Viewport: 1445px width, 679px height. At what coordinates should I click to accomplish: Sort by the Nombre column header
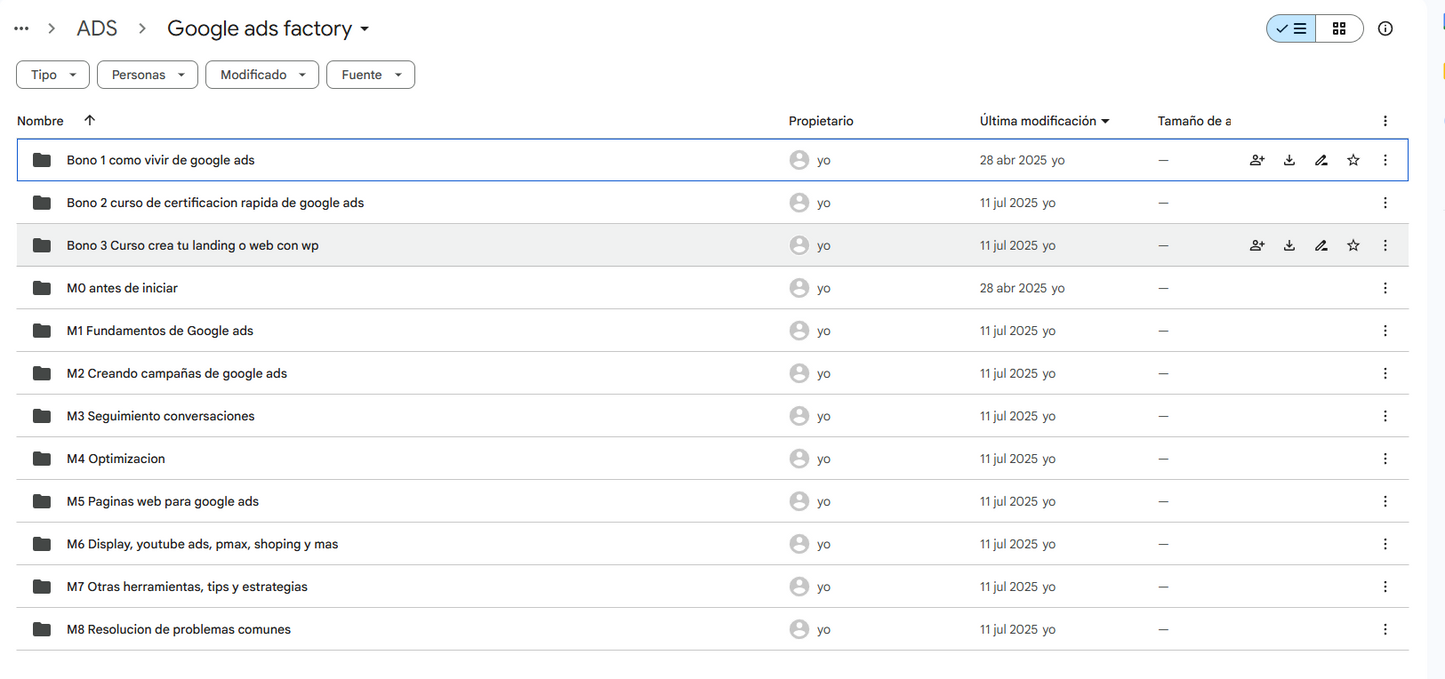[40, 121]
